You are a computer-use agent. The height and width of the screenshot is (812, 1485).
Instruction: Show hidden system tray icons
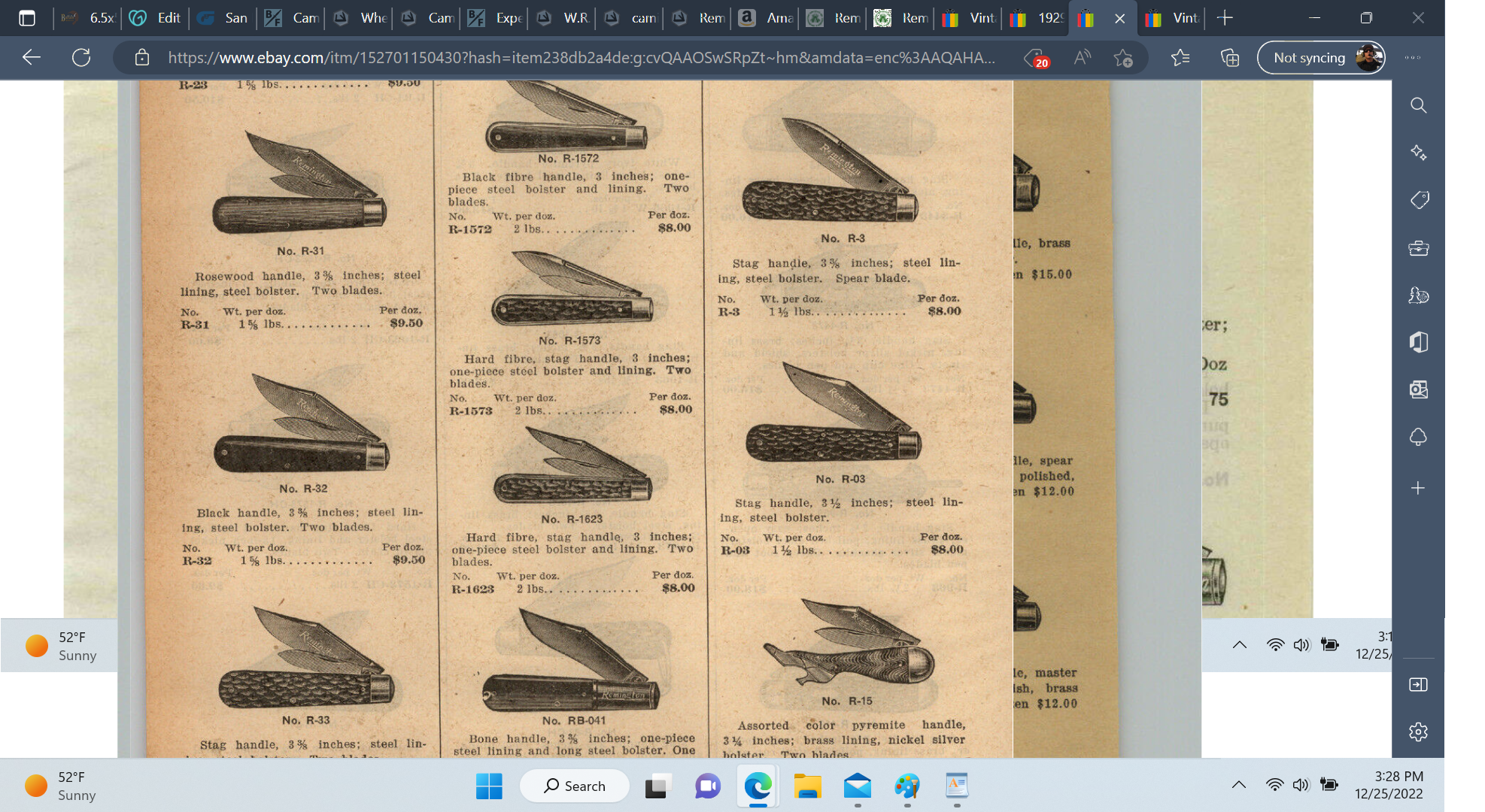(x=1239, y=785)
